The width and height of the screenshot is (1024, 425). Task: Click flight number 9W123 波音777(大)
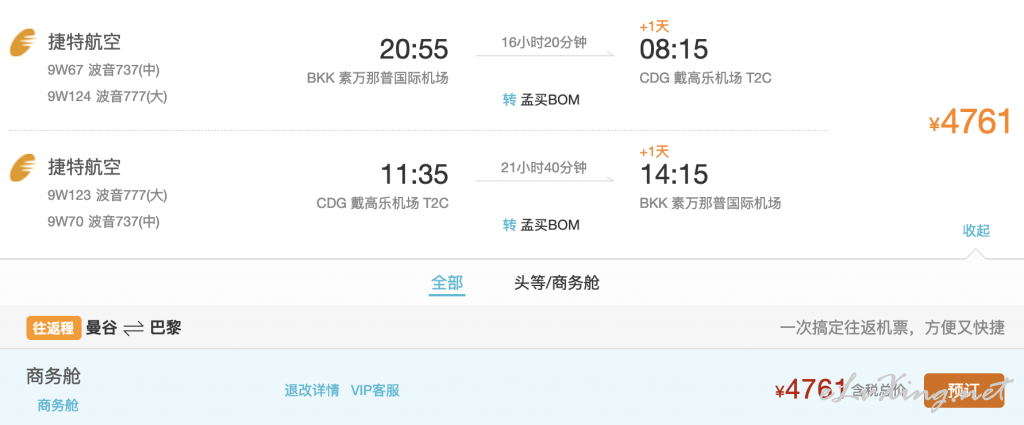[x=108, y=195]
